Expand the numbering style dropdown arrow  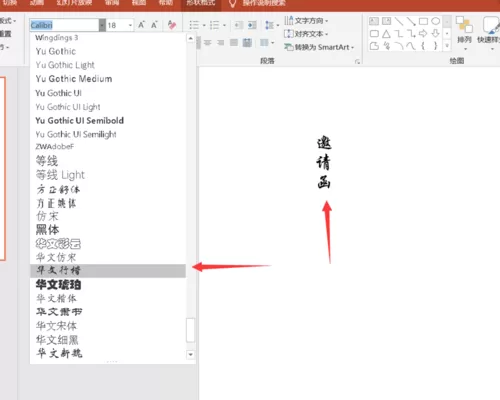224,25
